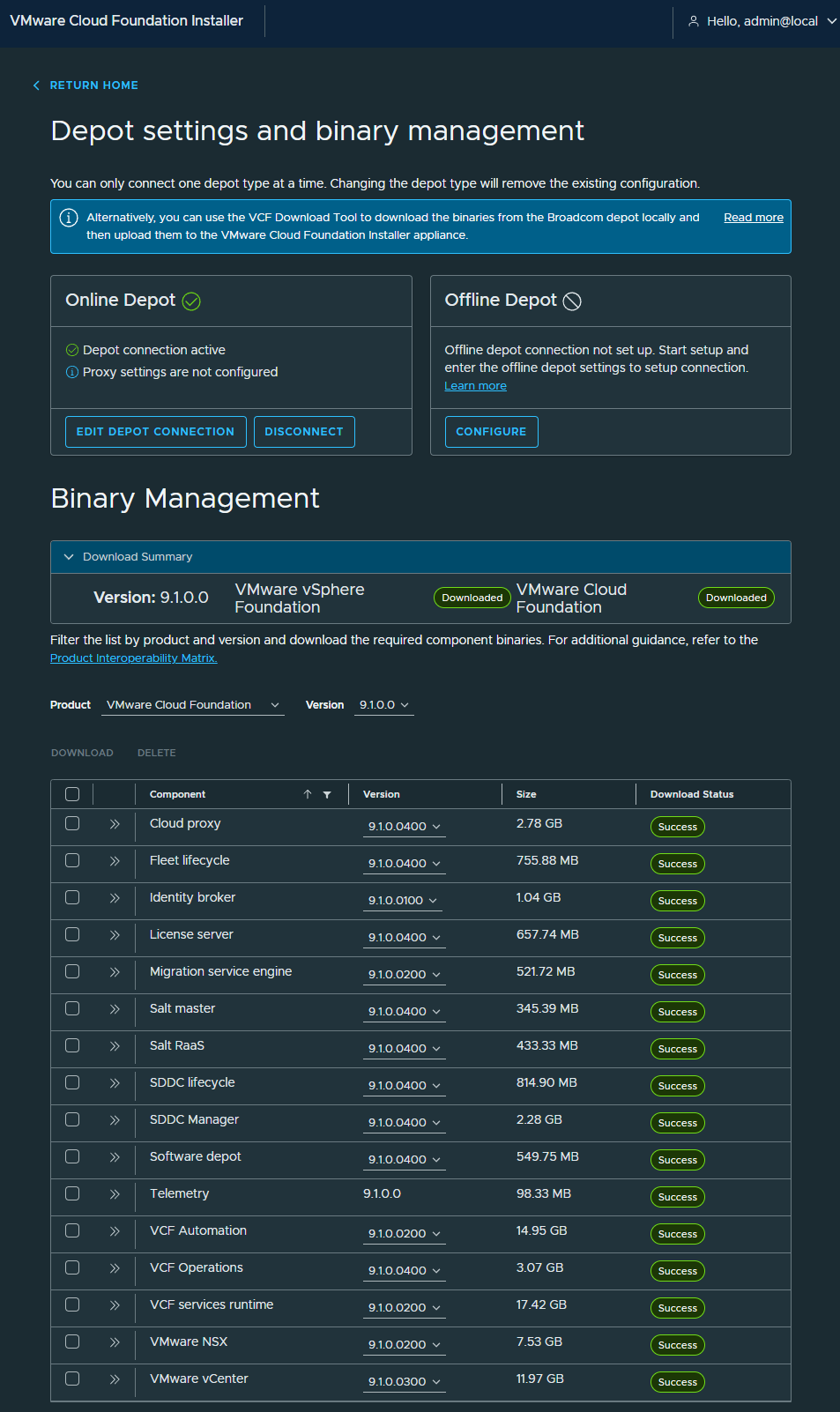Open the Offline Depot Learn more link
This screenshot has height=1412, width=840.
pos(475,386)
